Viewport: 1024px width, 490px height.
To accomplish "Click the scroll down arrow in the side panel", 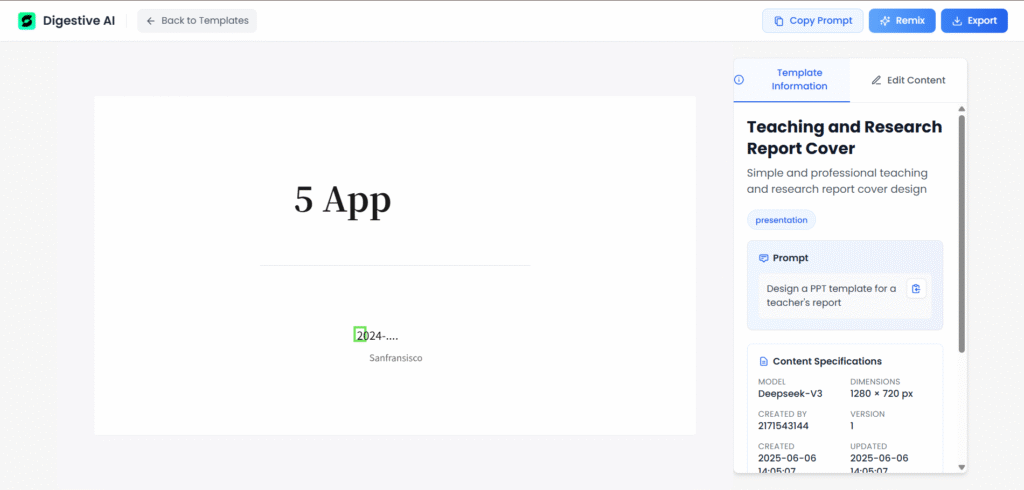I will 961,467.
